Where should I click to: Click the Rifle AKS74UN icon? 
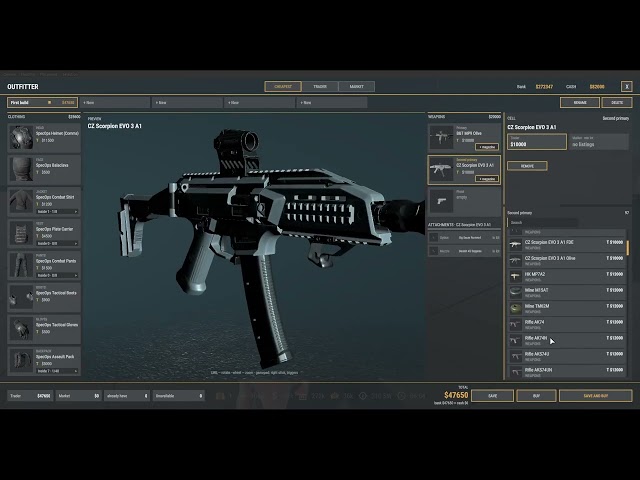click(x=516, y=372)
